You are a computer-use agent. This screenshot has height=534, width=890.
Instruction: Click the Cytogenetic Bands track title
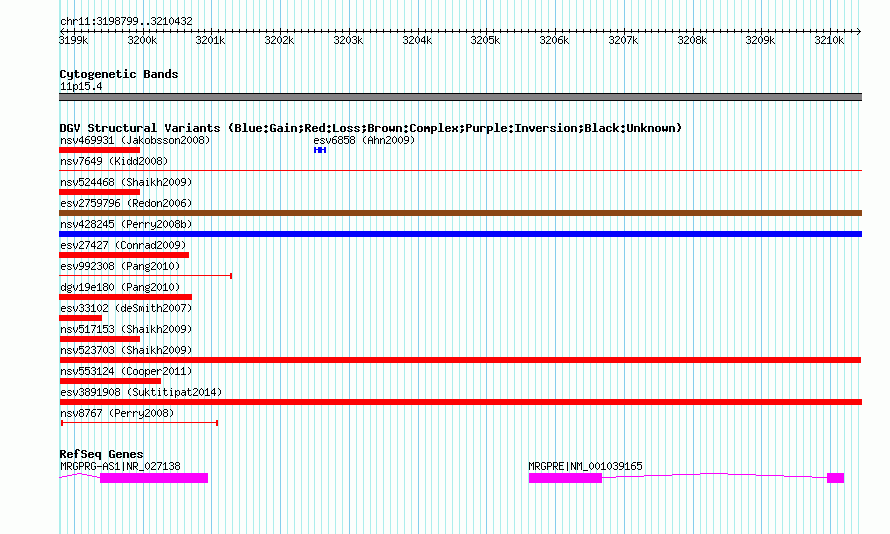click(119, 74)
